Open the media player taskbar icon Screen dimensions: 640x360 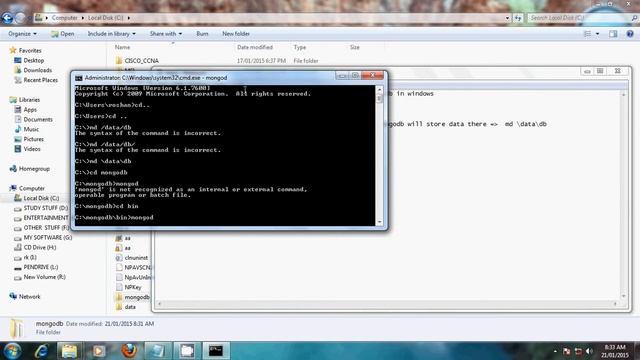(99, 351)
